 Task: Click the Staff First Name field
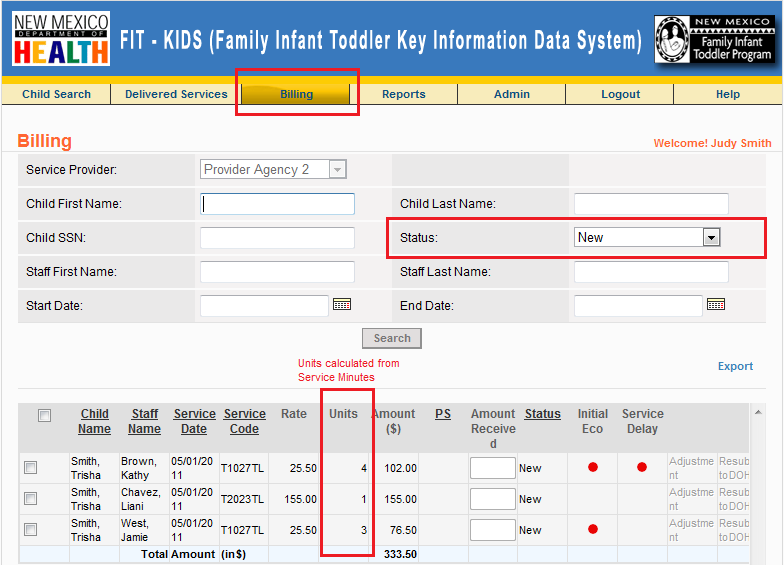tap(278, 272)
